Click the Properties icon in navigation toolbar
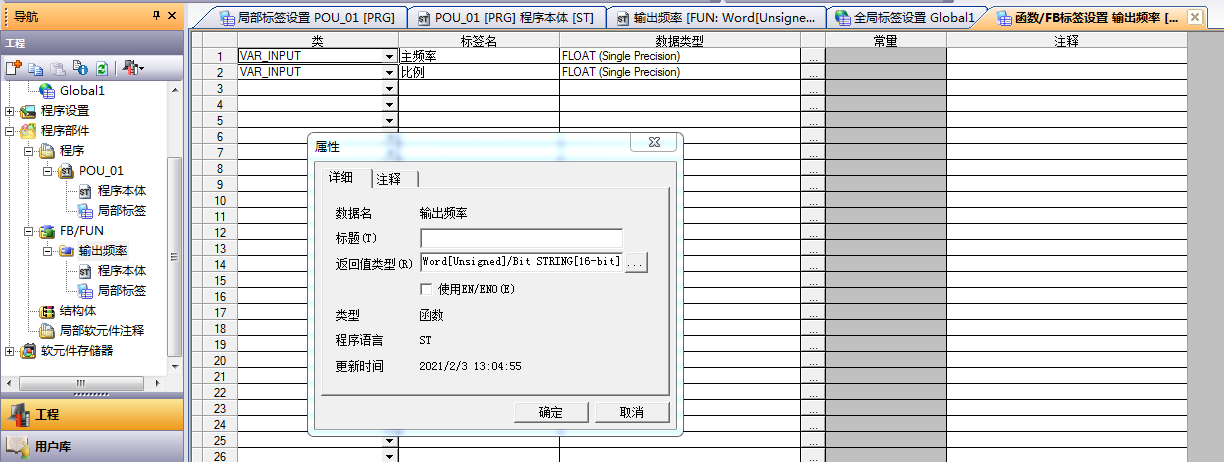The image size is (1224, 462). click(x=80, y=68)
